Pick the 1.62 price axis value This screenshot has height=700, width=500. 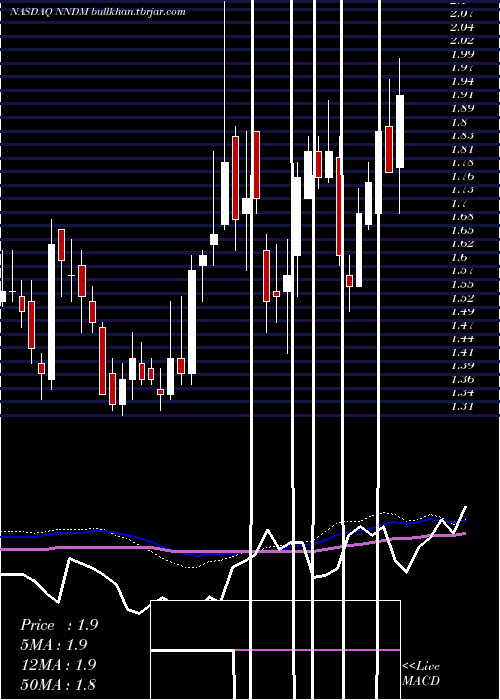[x=462, y=244]
